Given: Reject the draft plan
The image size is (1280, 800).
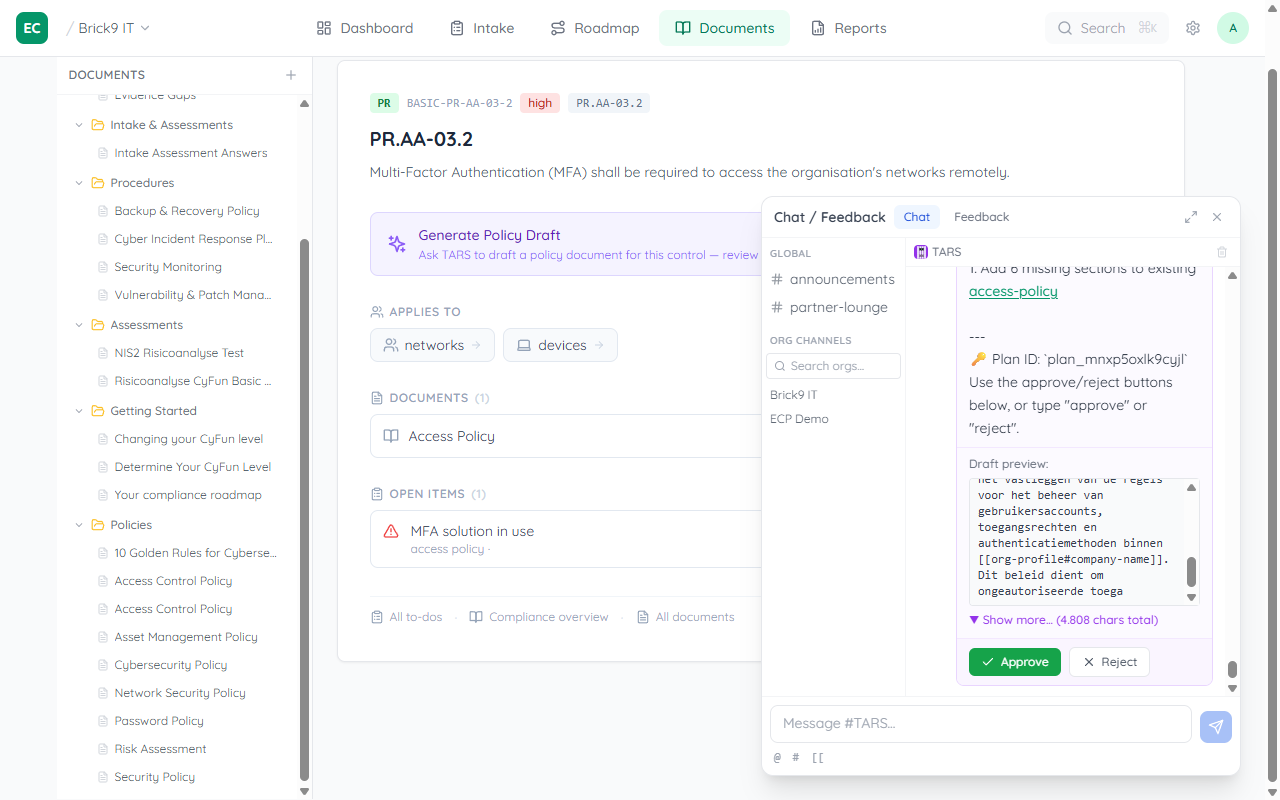Looking at the screenshot, I should point(1109,662).
